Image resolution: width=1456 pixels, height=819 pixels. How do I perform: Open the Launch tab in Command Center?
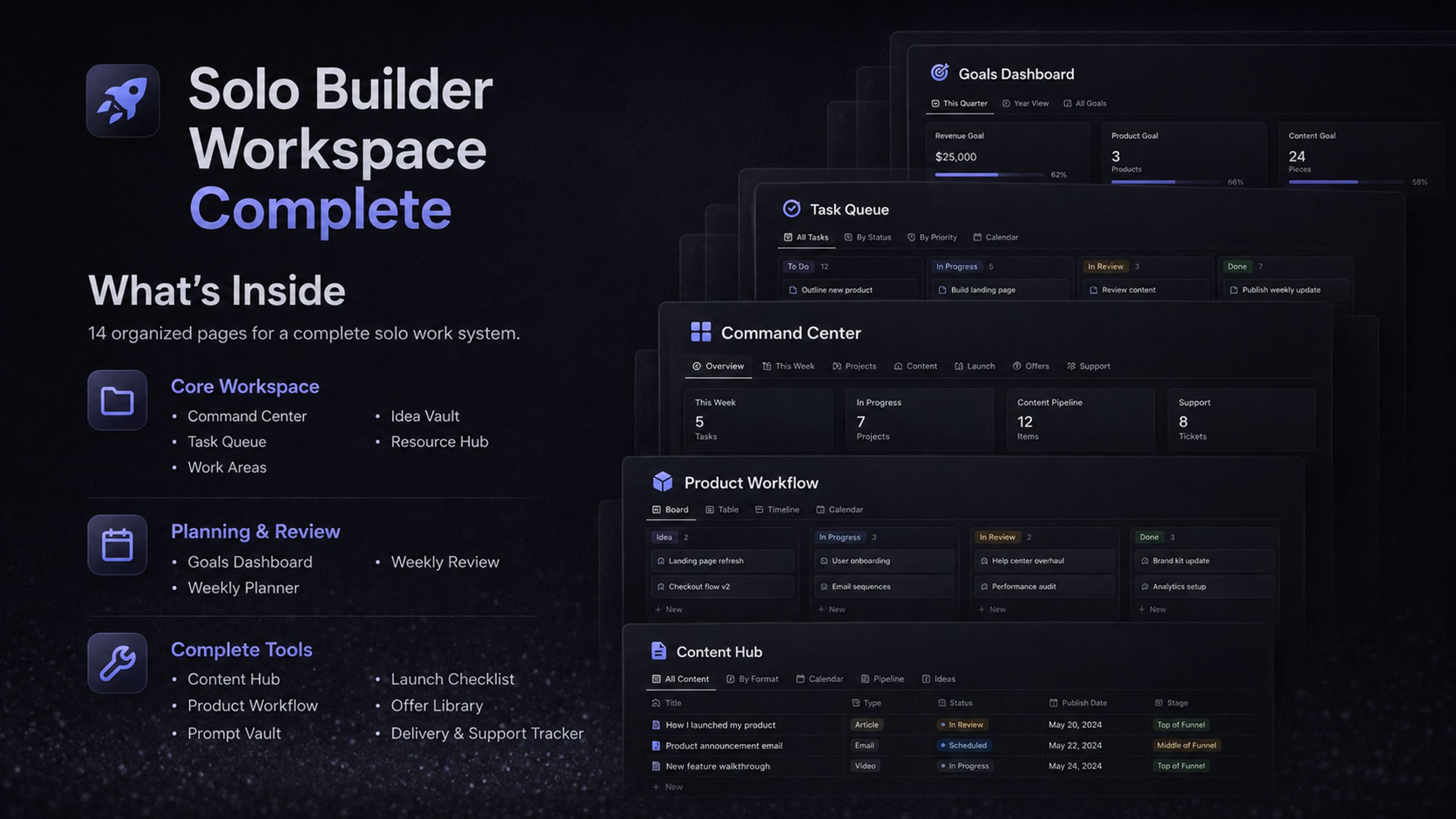(x=975, y=366)
